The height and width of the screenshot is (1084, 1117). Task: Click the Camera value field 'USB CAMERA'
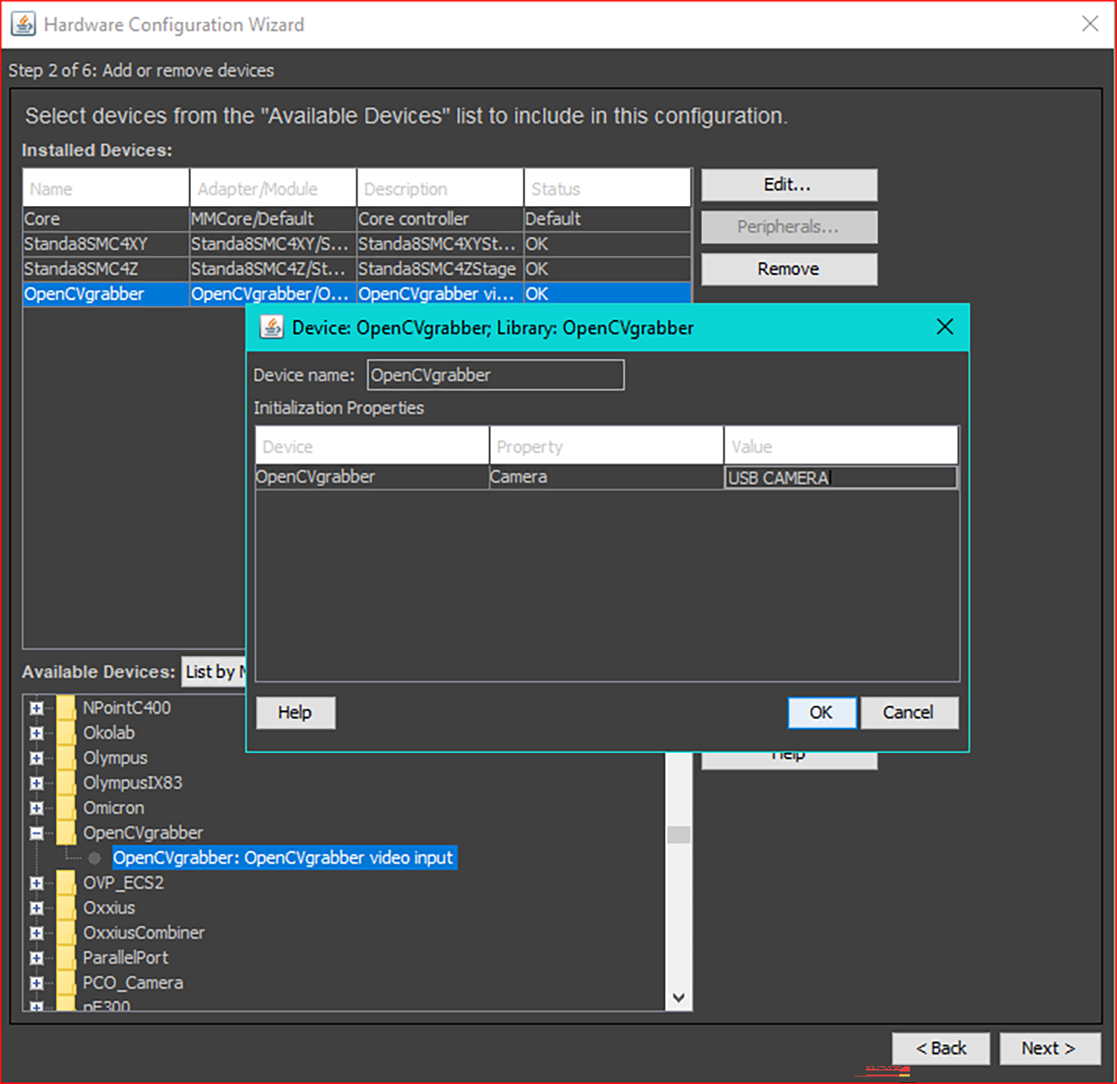(840, 478)
